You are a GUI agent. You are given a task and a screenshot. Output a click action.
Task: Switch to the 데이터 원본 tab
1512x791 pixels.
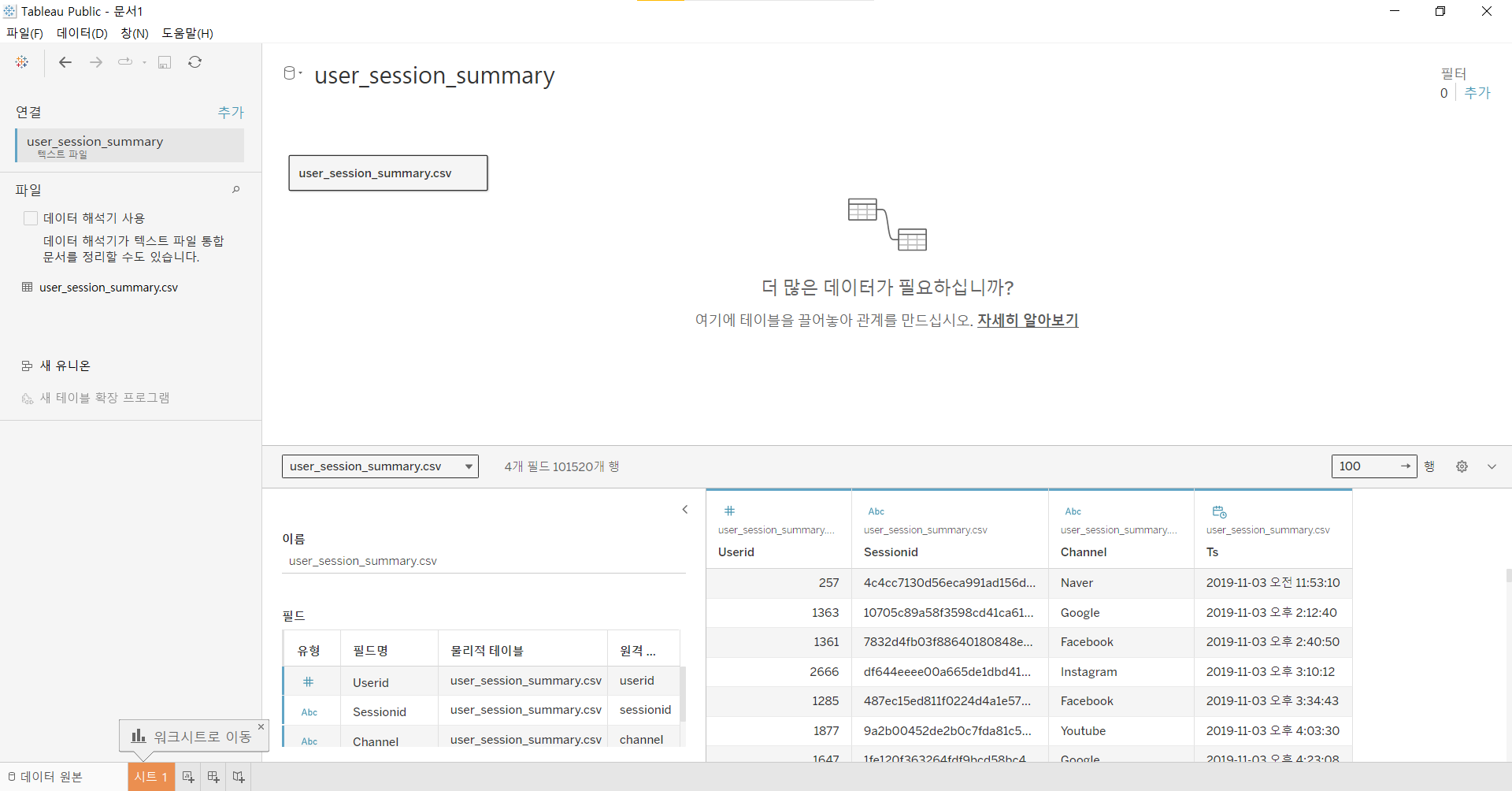tap(46, 777)
